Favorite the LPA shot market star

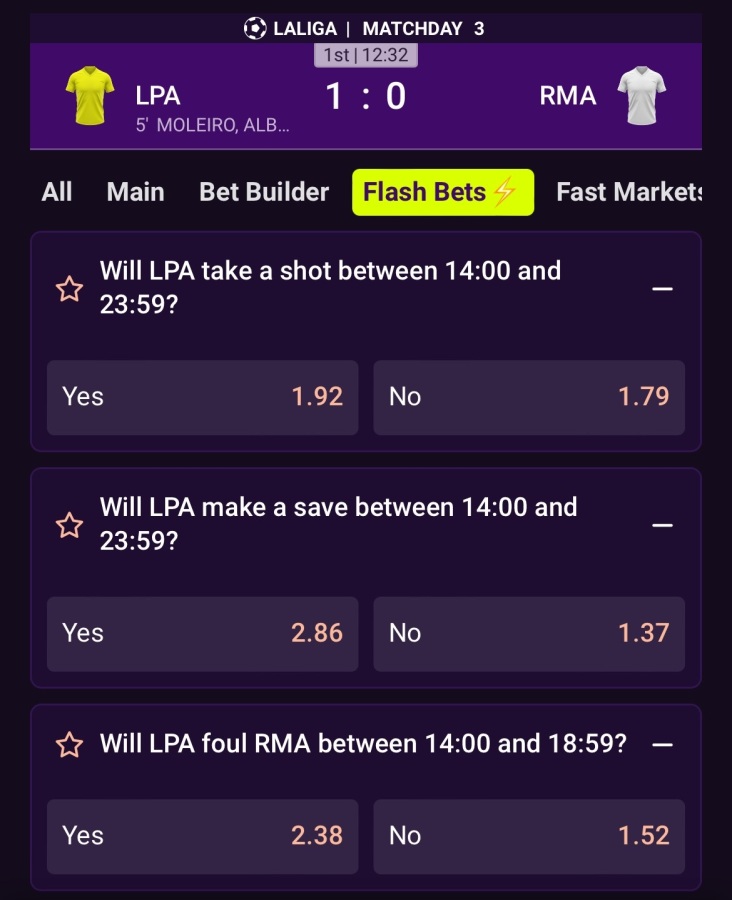[69, 290]
